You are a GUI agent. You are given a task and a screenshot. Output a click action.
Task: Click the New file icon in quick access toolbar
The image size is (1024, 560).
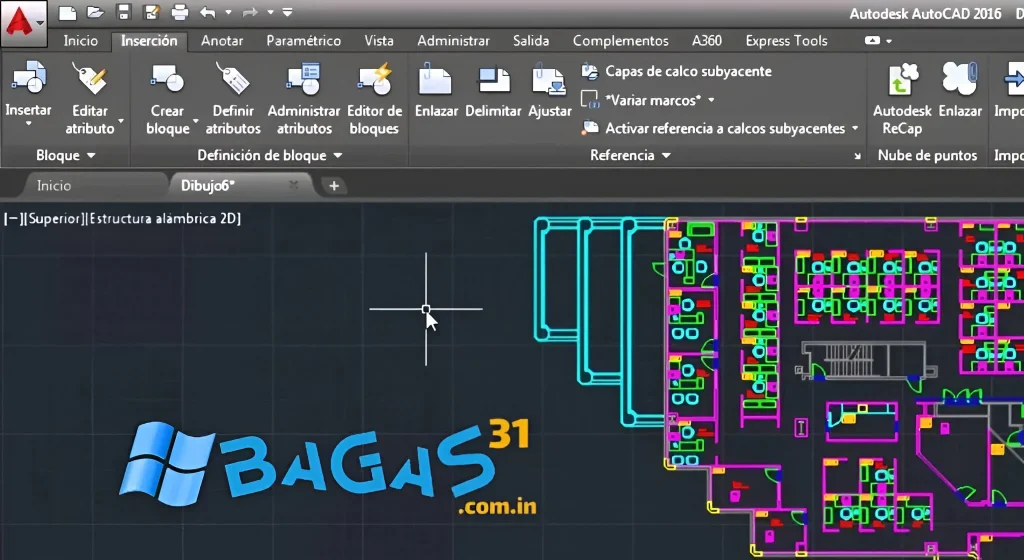coord(67,12)
